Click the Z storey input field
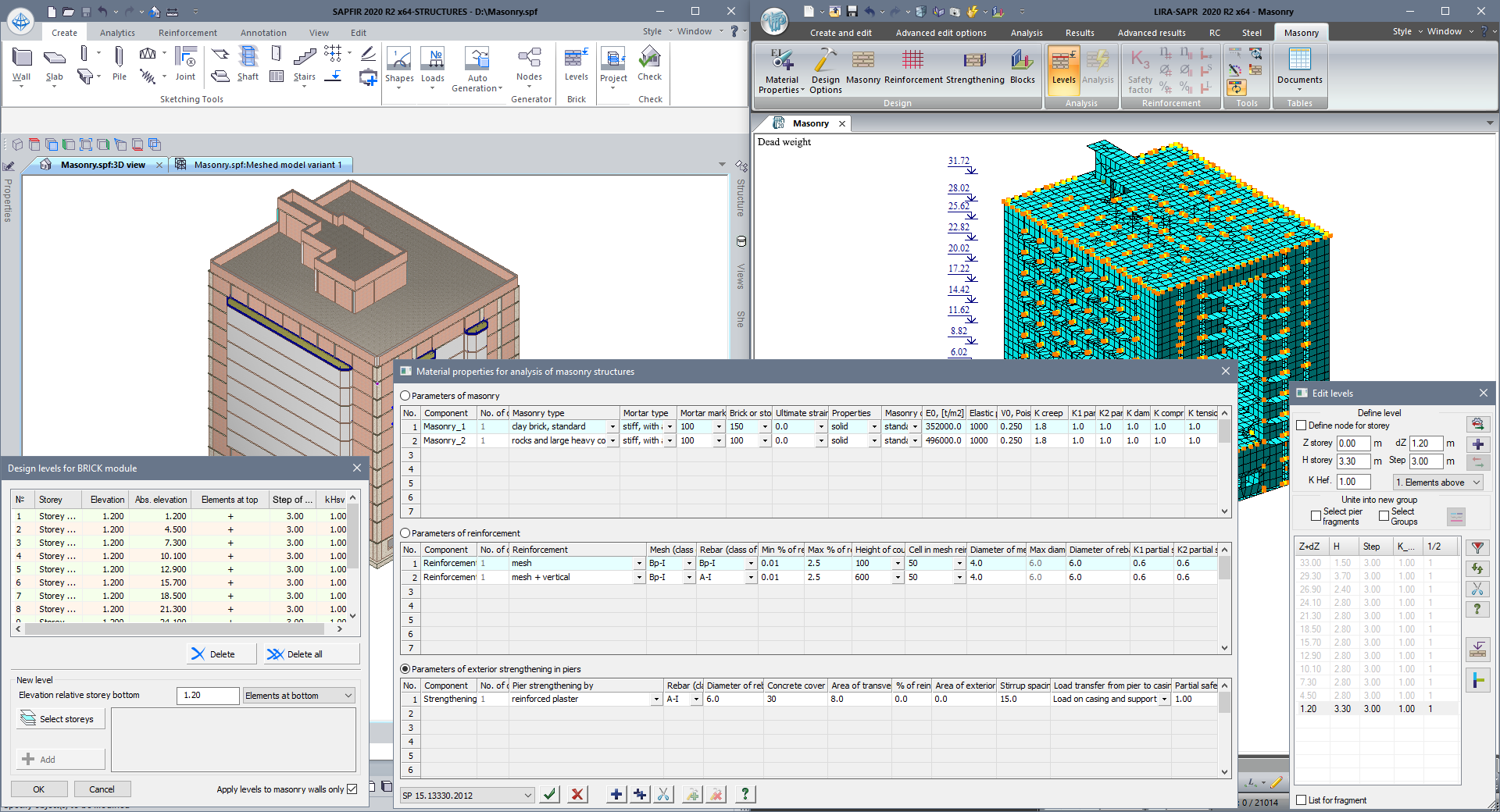The height and width of the screenshot is (812, 1500). point(1352,443)
